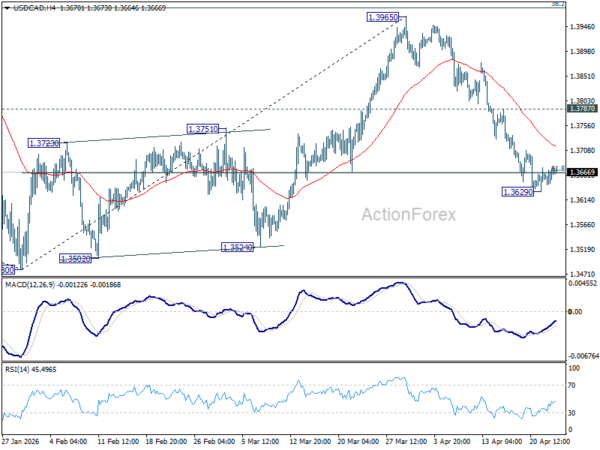Image resolution: width=600 pixels, height=450 pixels.
Task: Click RSI oversold level 30 label
Action: click(x=572, y=413)
